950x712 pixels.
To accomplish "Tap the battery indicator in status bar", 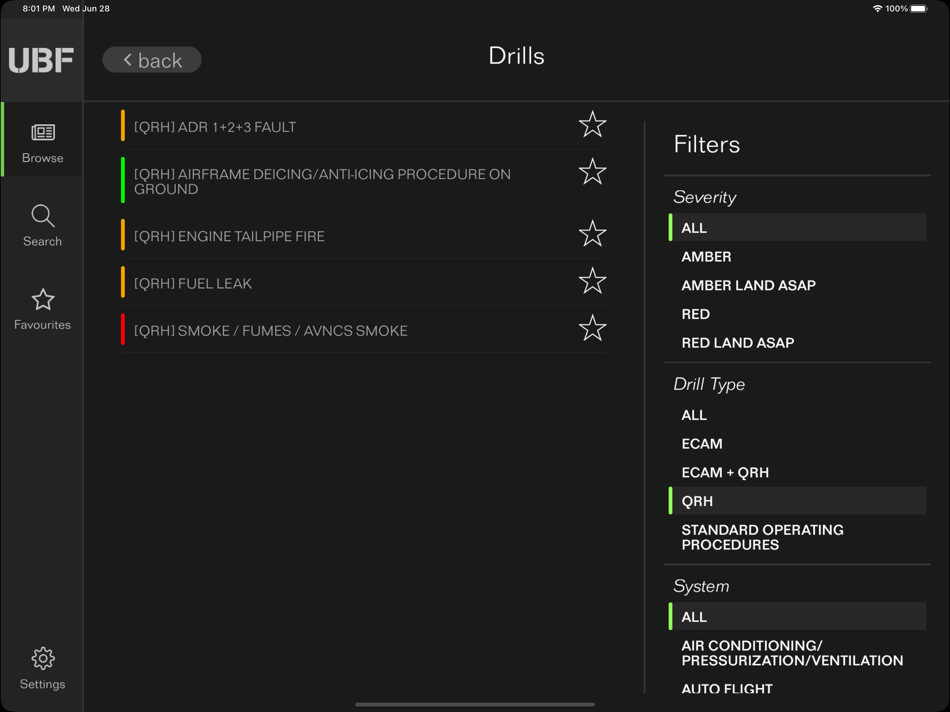I will tap(918, 8).
